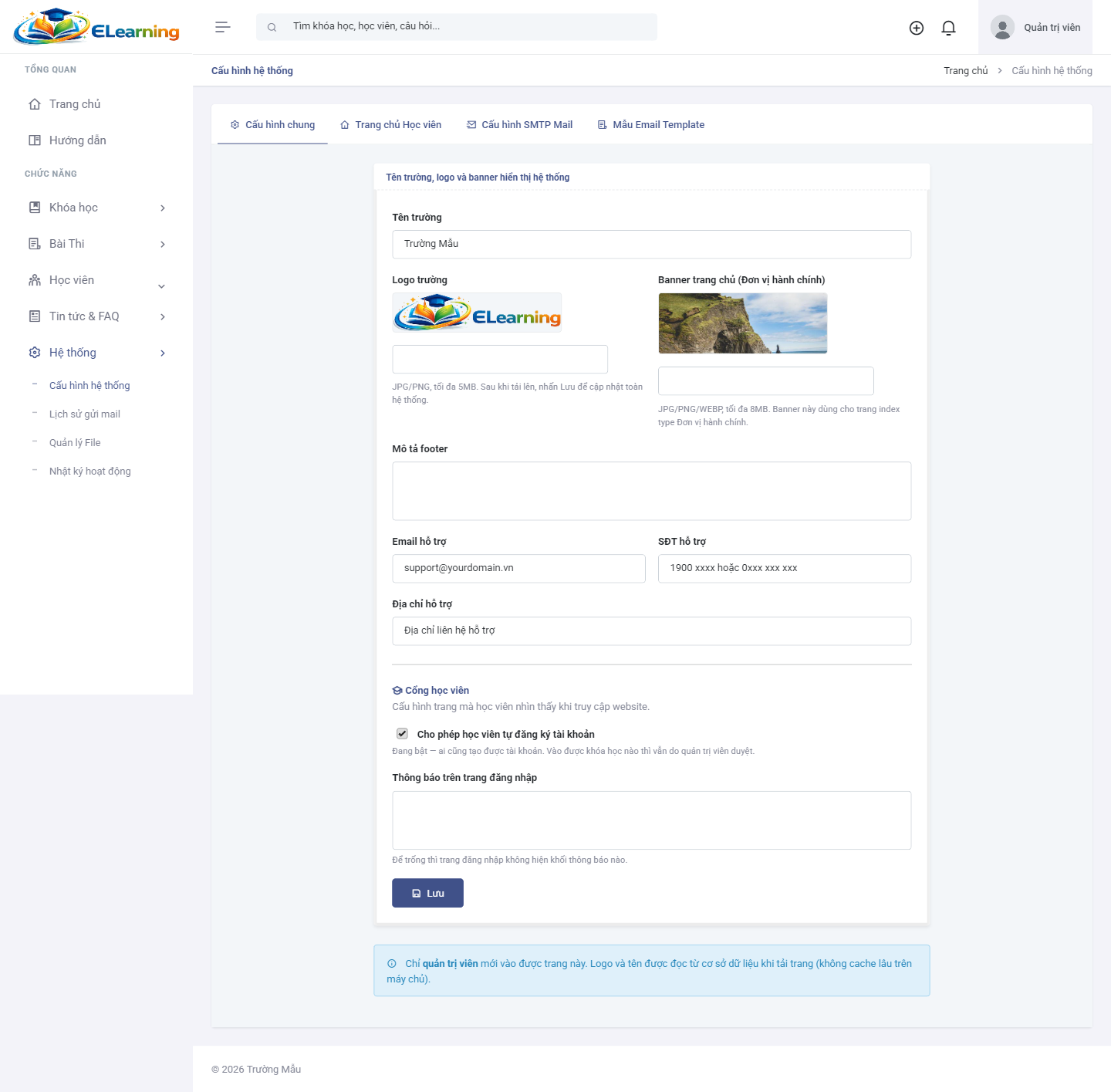Click the Mô tả footer textarea
Image resolution: width=1111 pixels, height=1092 pixels.
(x=652, y=491)
